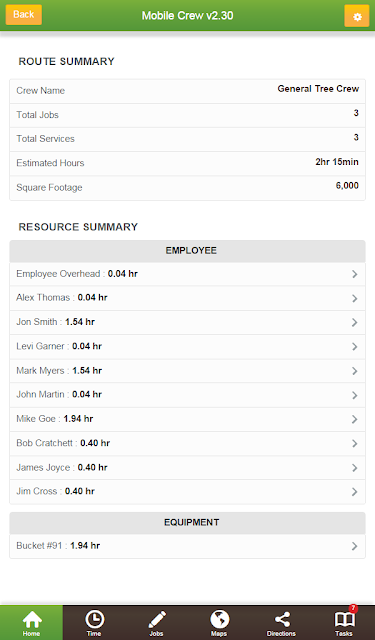Select Mark Myers 1.54 hr text
The image size is (375, 640).
pos(59,371)
